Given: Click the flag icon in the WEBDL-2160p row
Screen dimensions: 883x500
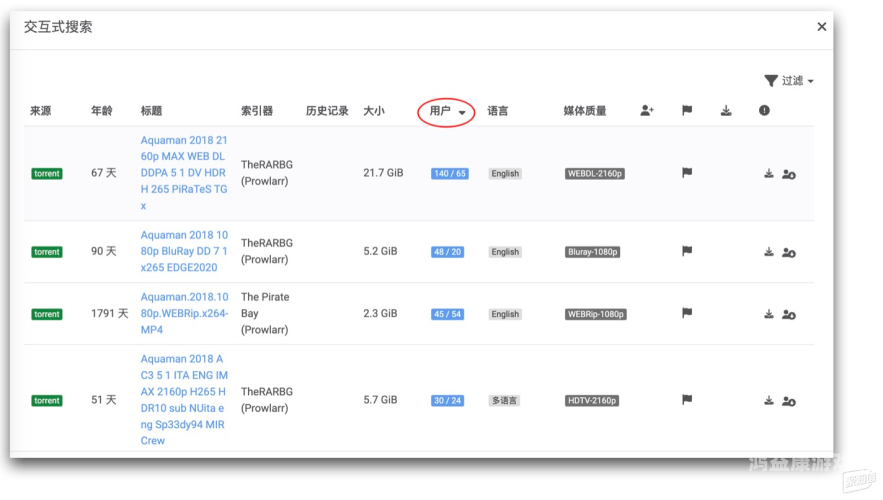Looking at the screenshot, I should click(x=687, y=173).
